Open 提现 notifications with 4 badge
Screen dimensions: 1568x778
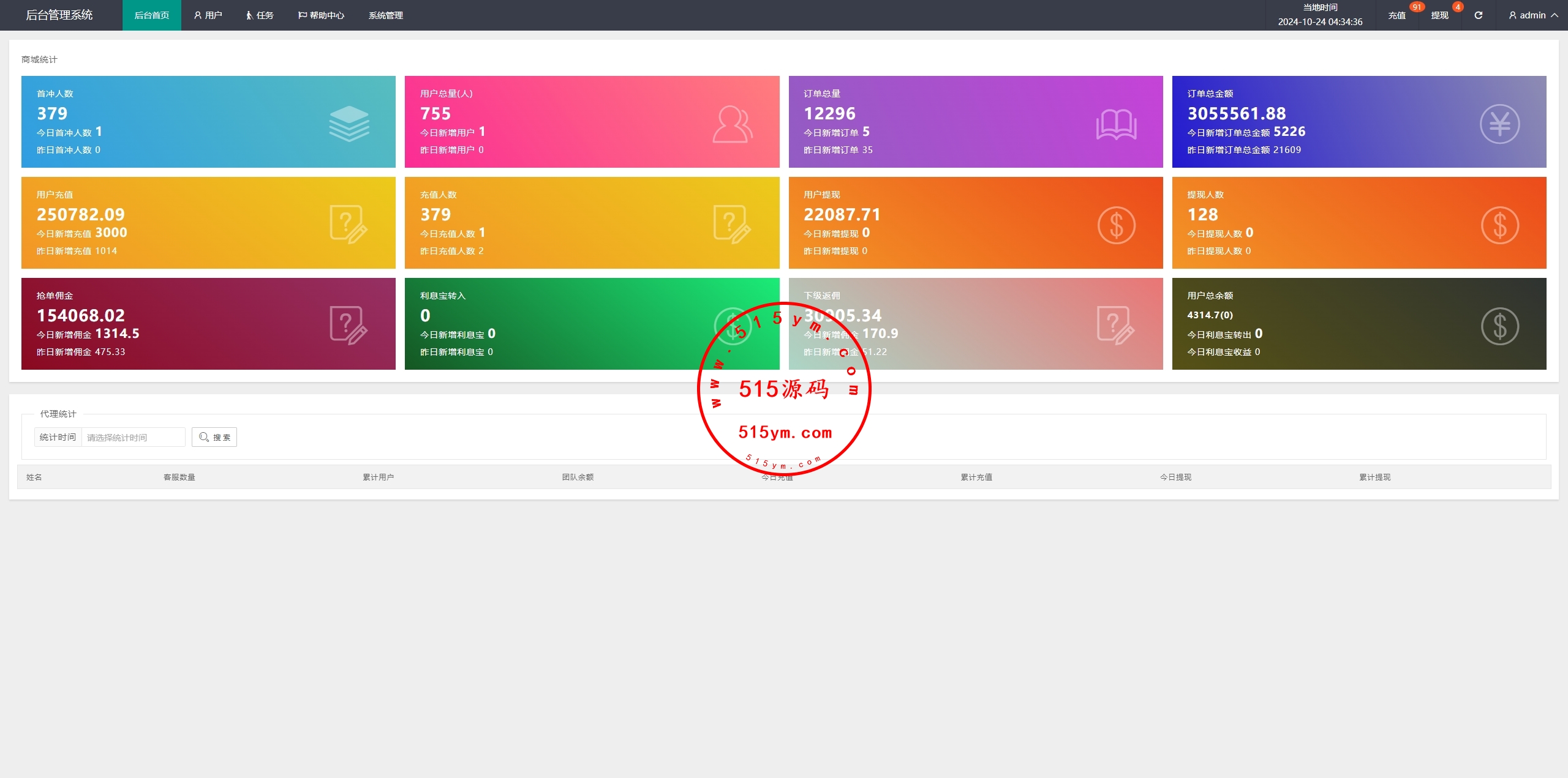pos(1439,15)
